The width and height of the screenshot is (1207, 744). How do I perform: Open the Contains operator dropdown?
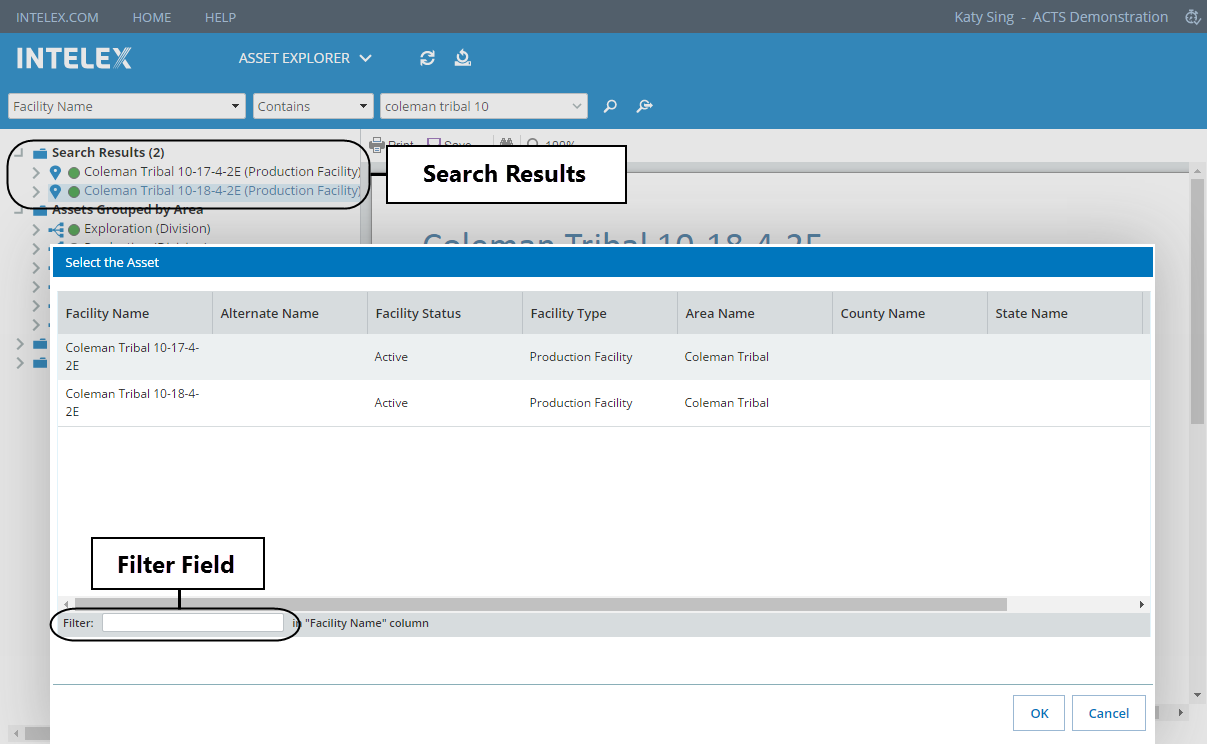pyautogui.click(x=365, y=106)
